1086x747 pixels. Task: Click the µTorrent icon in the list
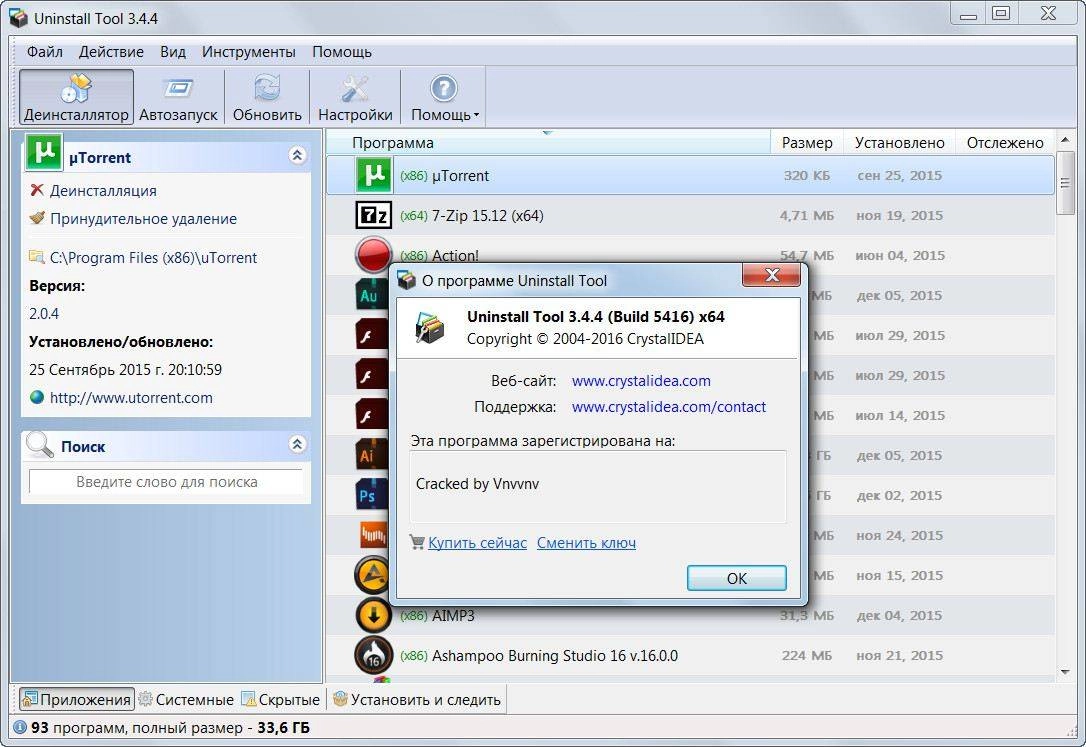point(373,175)
